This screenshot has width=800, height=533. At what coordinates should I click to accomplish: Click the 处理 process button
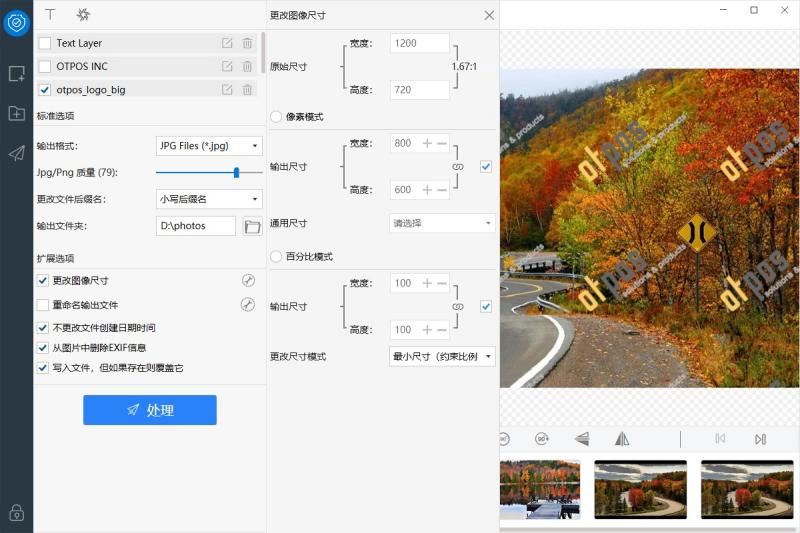tap(149, 410)
